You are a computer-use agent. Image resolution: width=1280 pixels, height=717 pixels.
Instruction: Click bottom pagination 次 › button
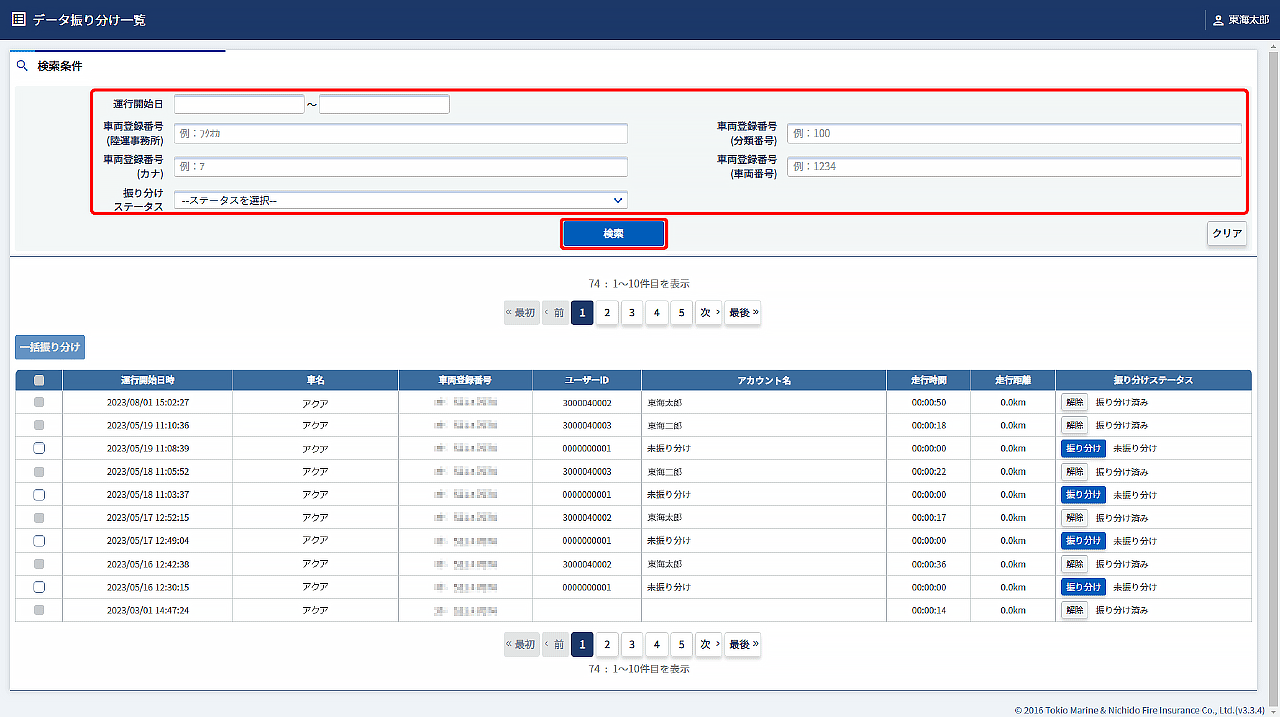pyautogui.click(x=709, y=645)
